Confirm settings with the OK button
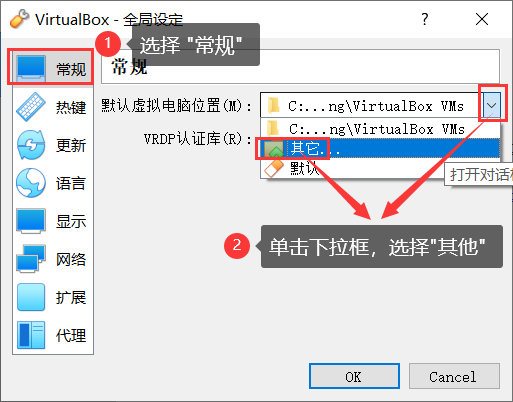This screenshot has height=402, width=513. pyautogui.click(x=354, y=376)
